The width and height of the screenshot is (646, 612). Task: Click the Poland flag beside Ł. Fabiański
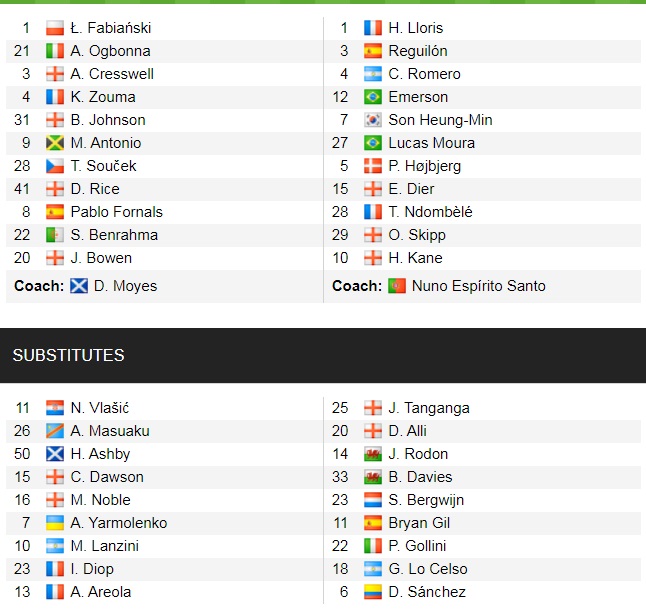pos(55,28)
